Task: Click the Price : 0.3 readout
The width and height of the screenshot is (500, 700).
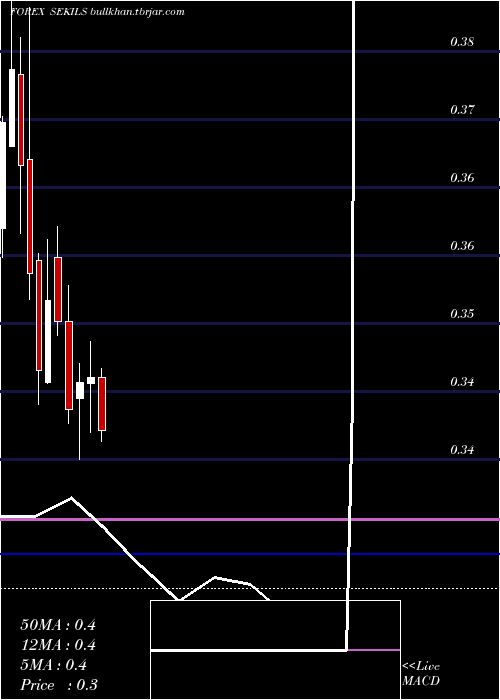Action: [59, 685]
